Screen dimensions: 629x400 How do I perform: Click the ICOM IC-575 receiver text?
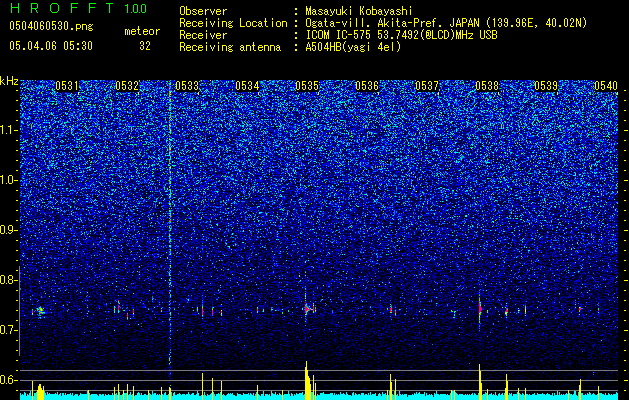(401, 35)
